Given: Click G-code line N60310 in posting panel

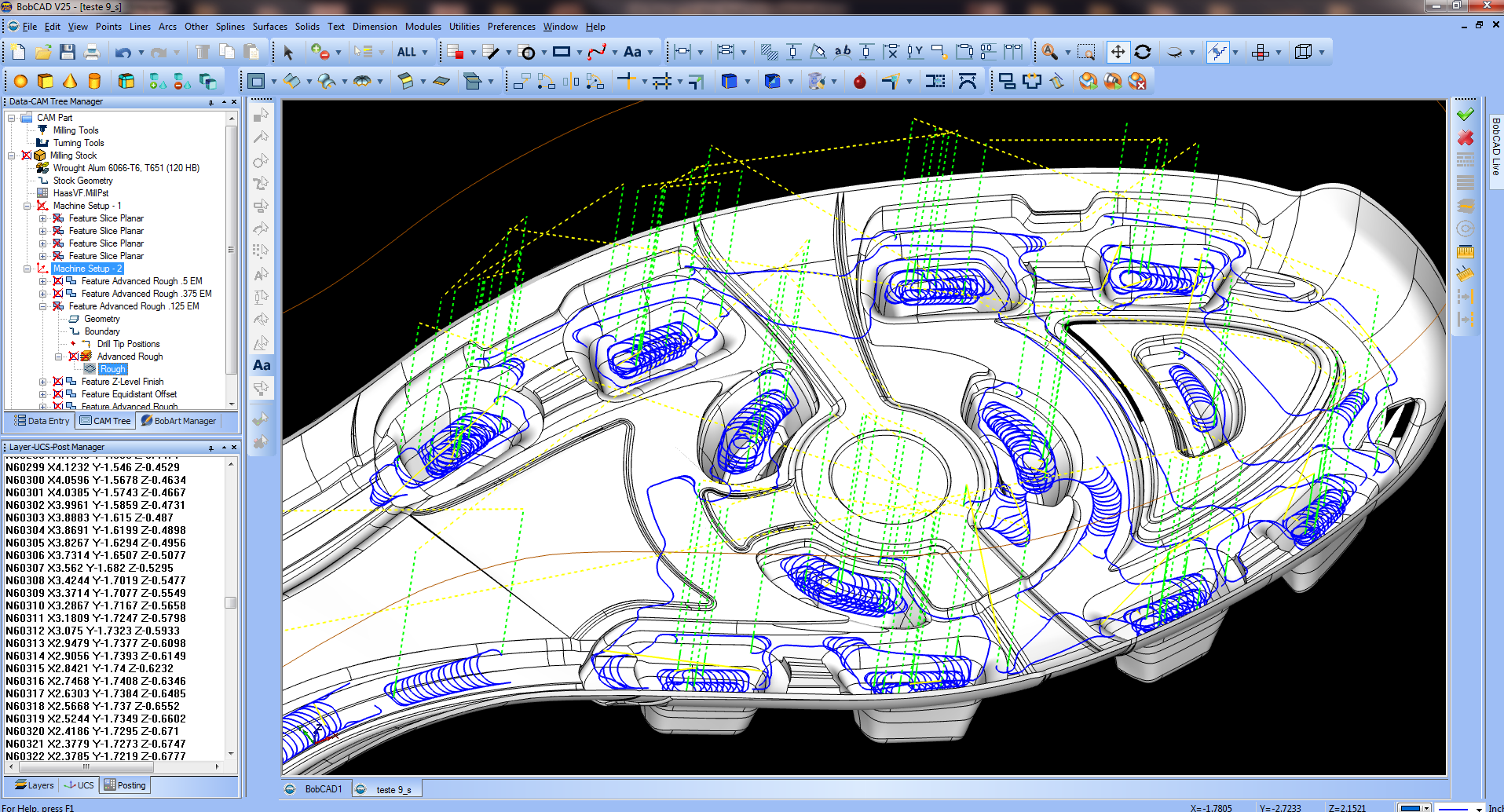Looking at the screenshot, I should click(96, 605).
